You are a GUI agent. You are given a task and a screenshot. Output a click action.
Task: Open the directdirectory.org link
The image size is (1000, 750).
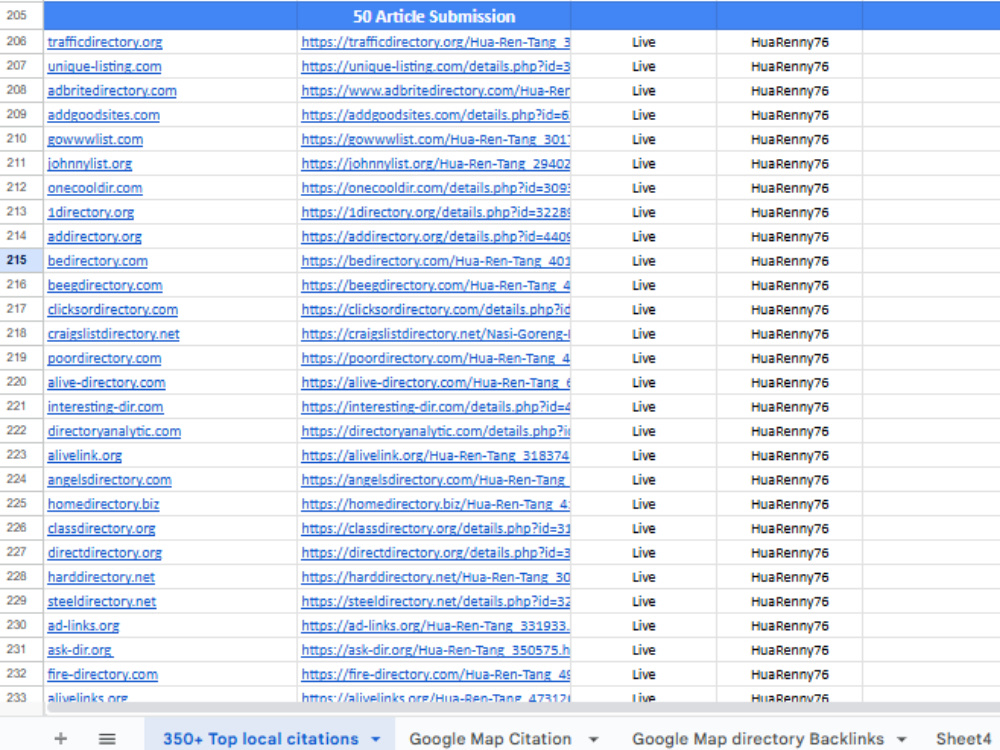(x=105, y=552)
